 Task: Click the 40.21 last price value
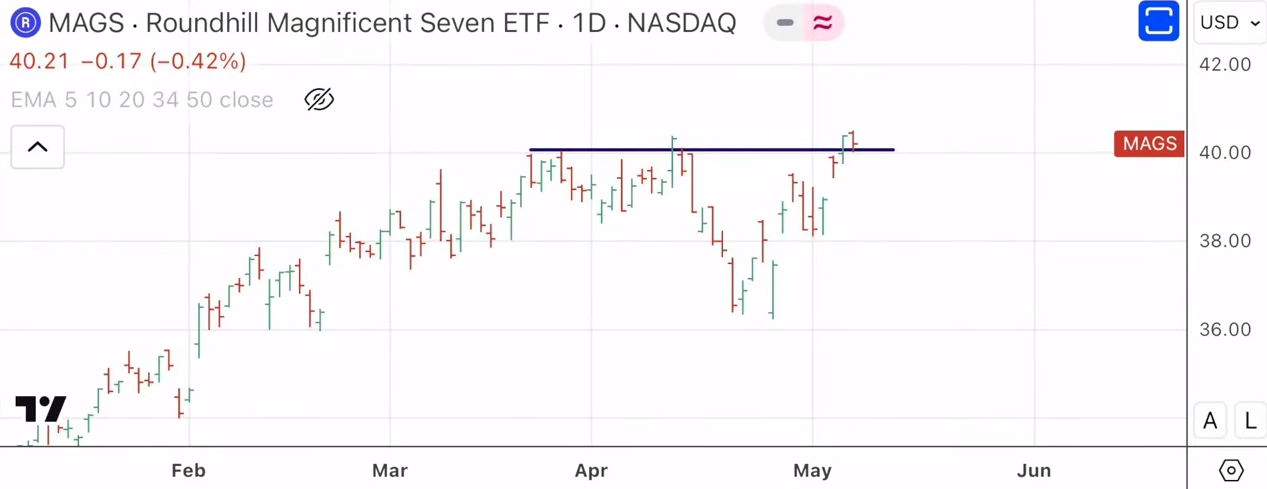click(x=39, y=62)
